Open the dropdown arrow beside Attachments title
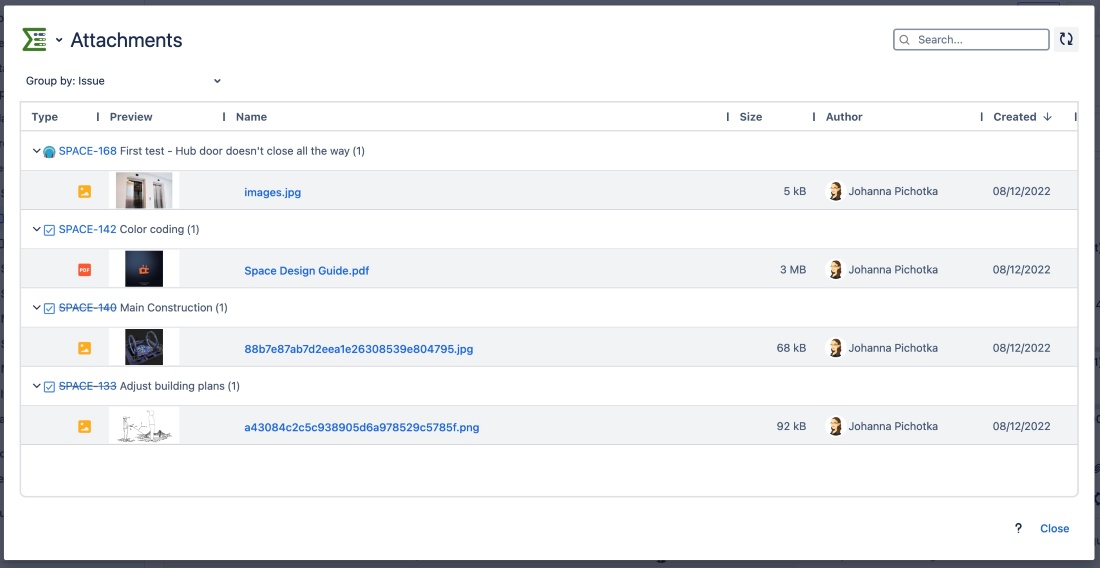The image size is (1100, 568). (x=59, y=40)
